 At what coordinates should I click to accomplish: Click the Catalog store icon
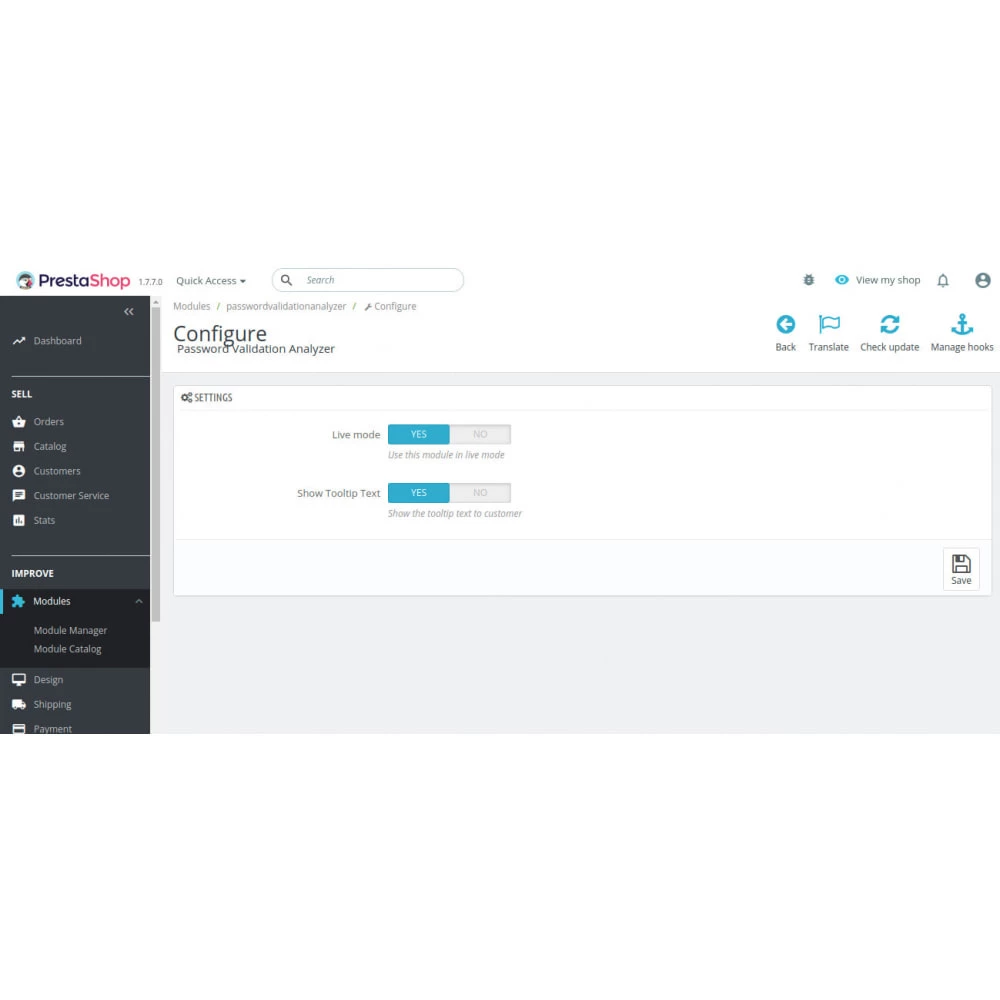point(19,446)
